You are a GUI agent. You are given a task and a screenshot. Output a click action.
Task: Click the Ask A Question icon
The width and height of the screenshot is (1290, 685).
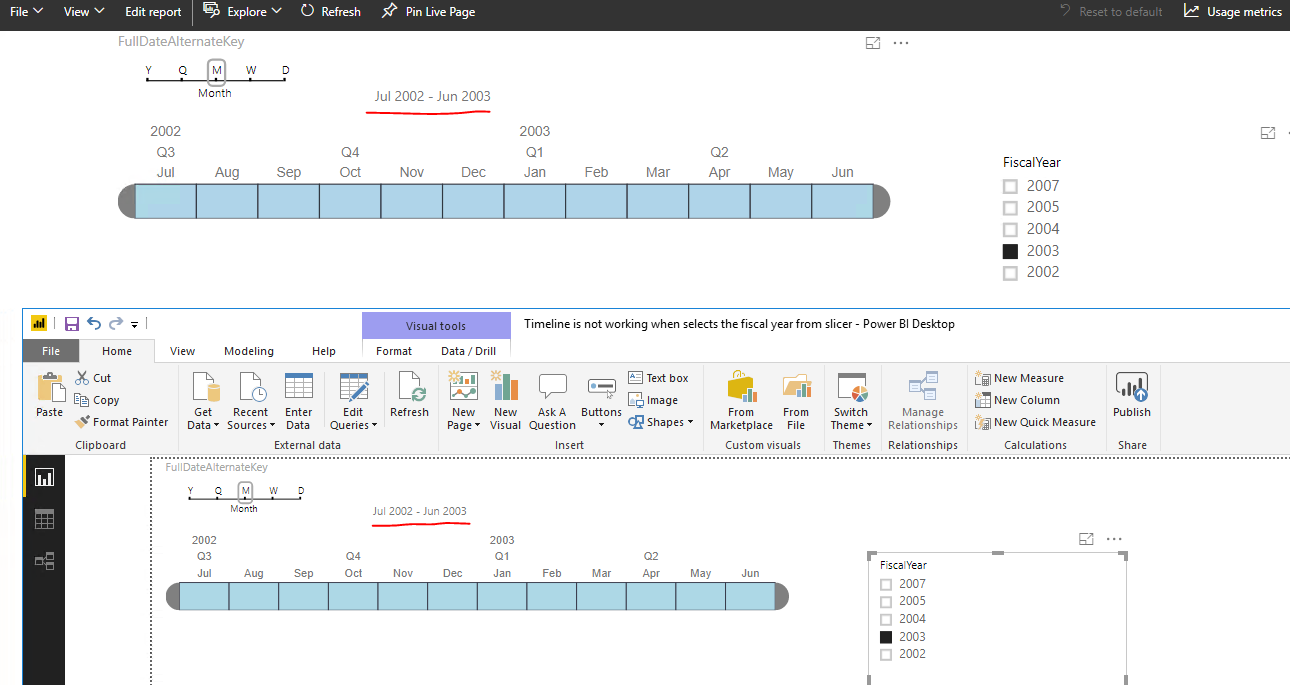click(552, 387)
